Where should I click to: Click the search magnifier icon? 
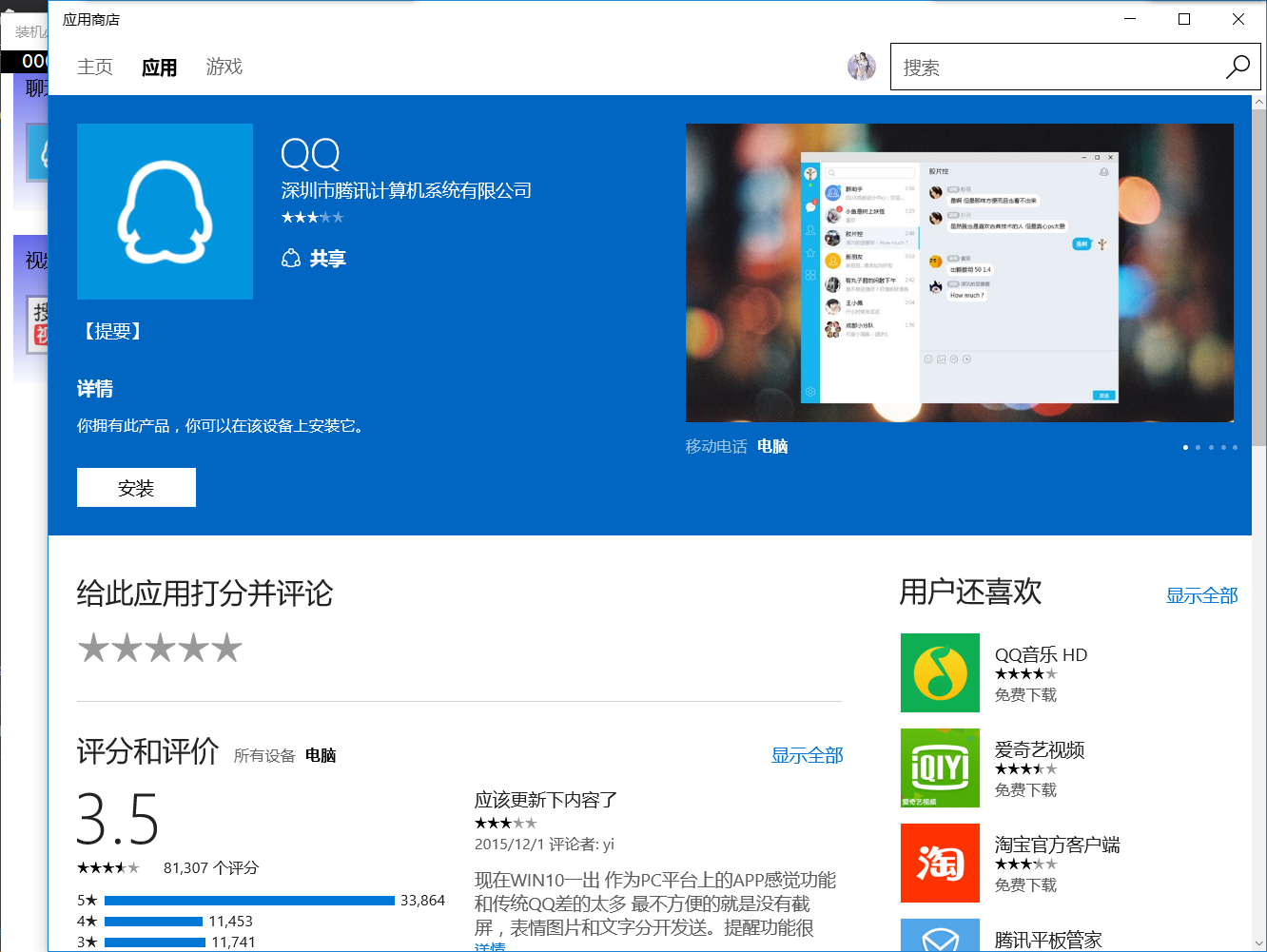[1238, 67]
